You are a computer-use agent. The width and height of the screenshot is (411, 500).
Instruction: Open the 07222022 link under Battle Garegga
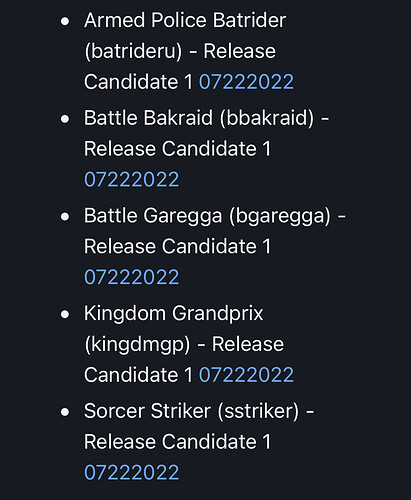click(131, 277)
